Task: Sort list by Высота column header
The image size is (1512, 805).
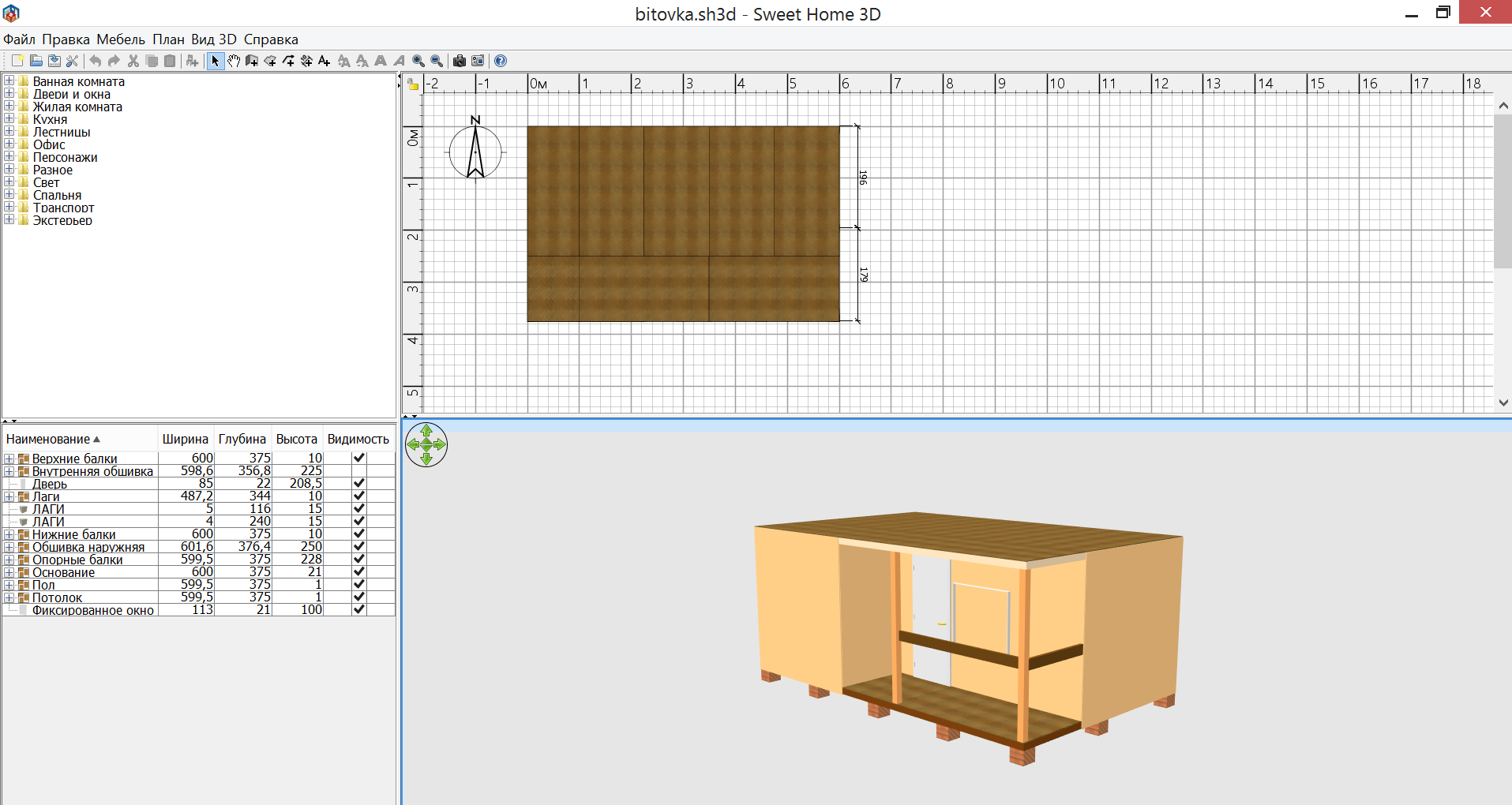Action: pyautogui.click(x=296, y=440)
